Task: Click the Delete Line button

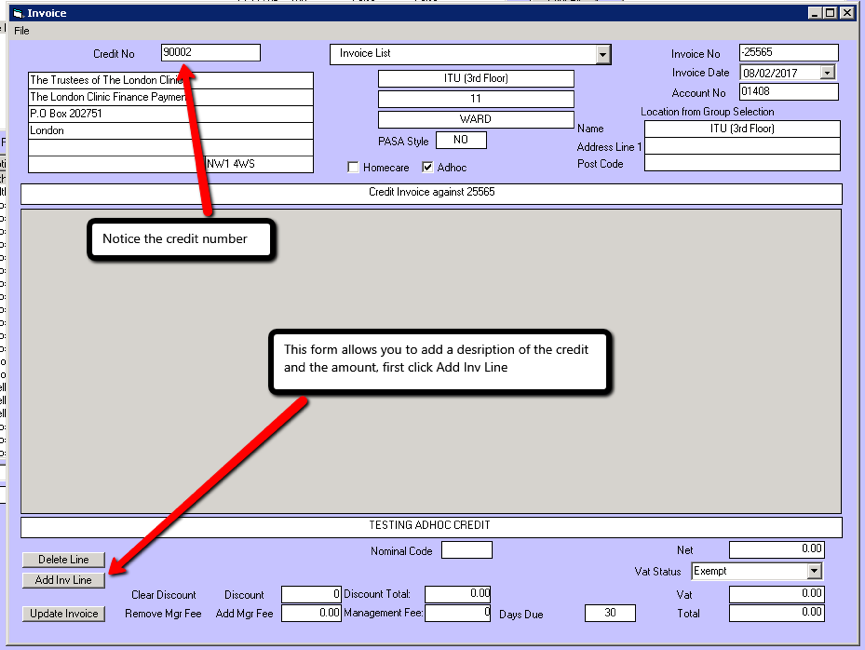Action: [64, 560]
